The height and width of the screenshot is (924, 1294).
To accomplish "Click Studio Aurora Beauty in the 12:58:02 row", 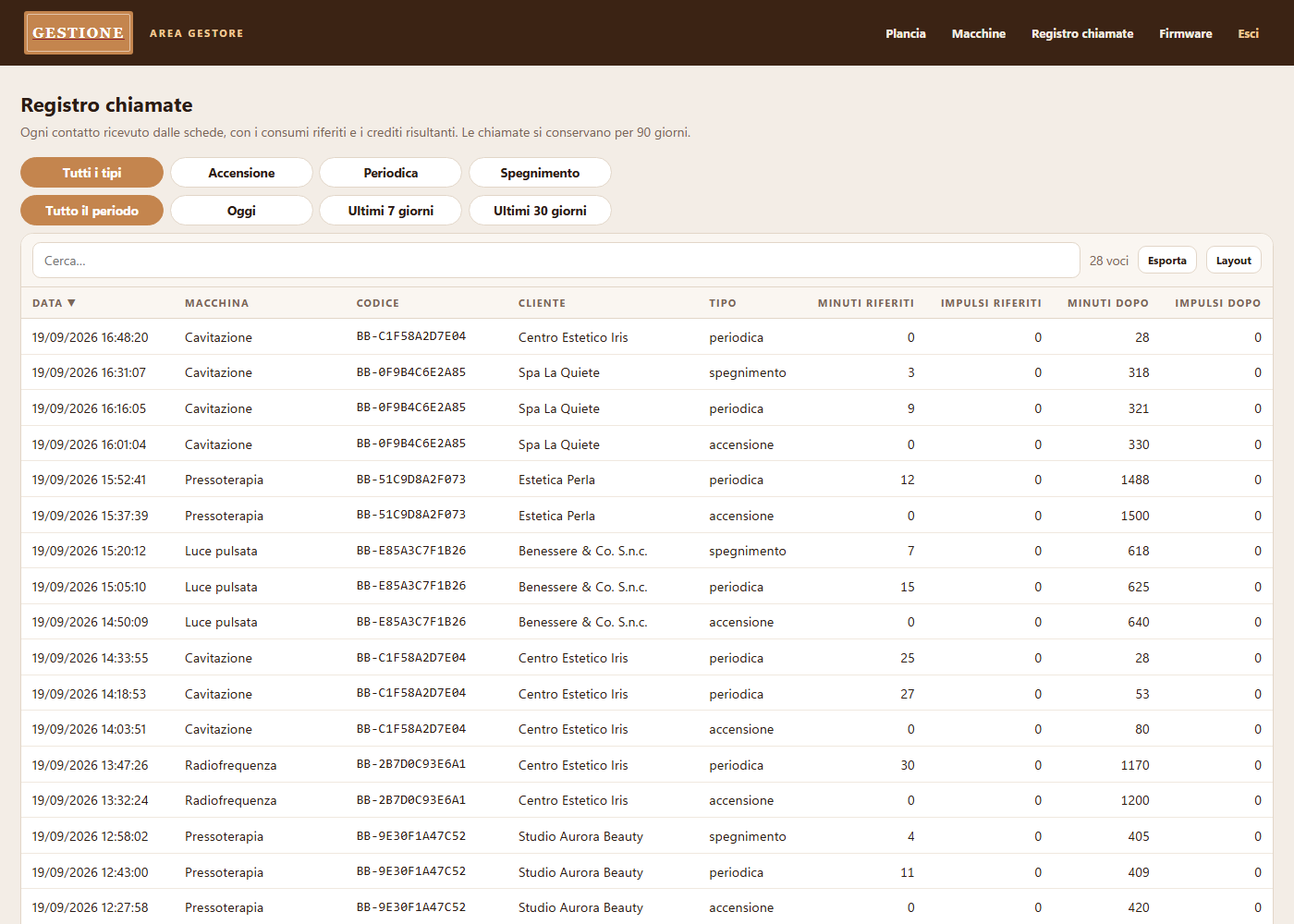I will point(580,836).
